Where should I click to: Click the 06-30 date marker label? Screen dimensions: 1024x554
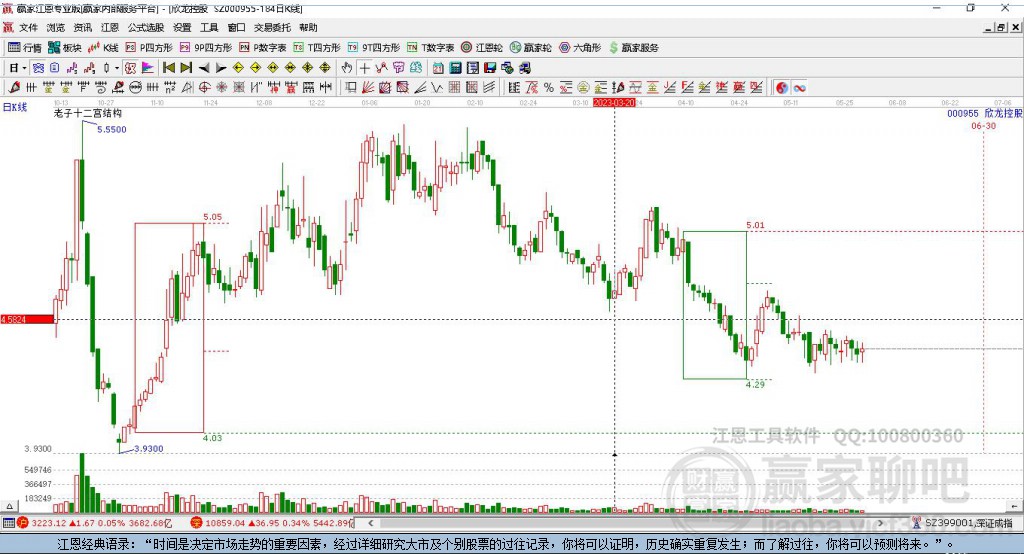pos(984,126)
